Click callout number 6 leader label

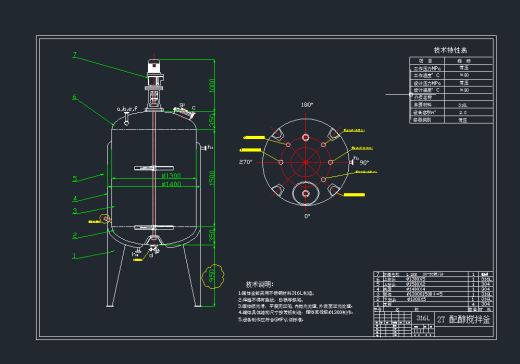(75, 97)
